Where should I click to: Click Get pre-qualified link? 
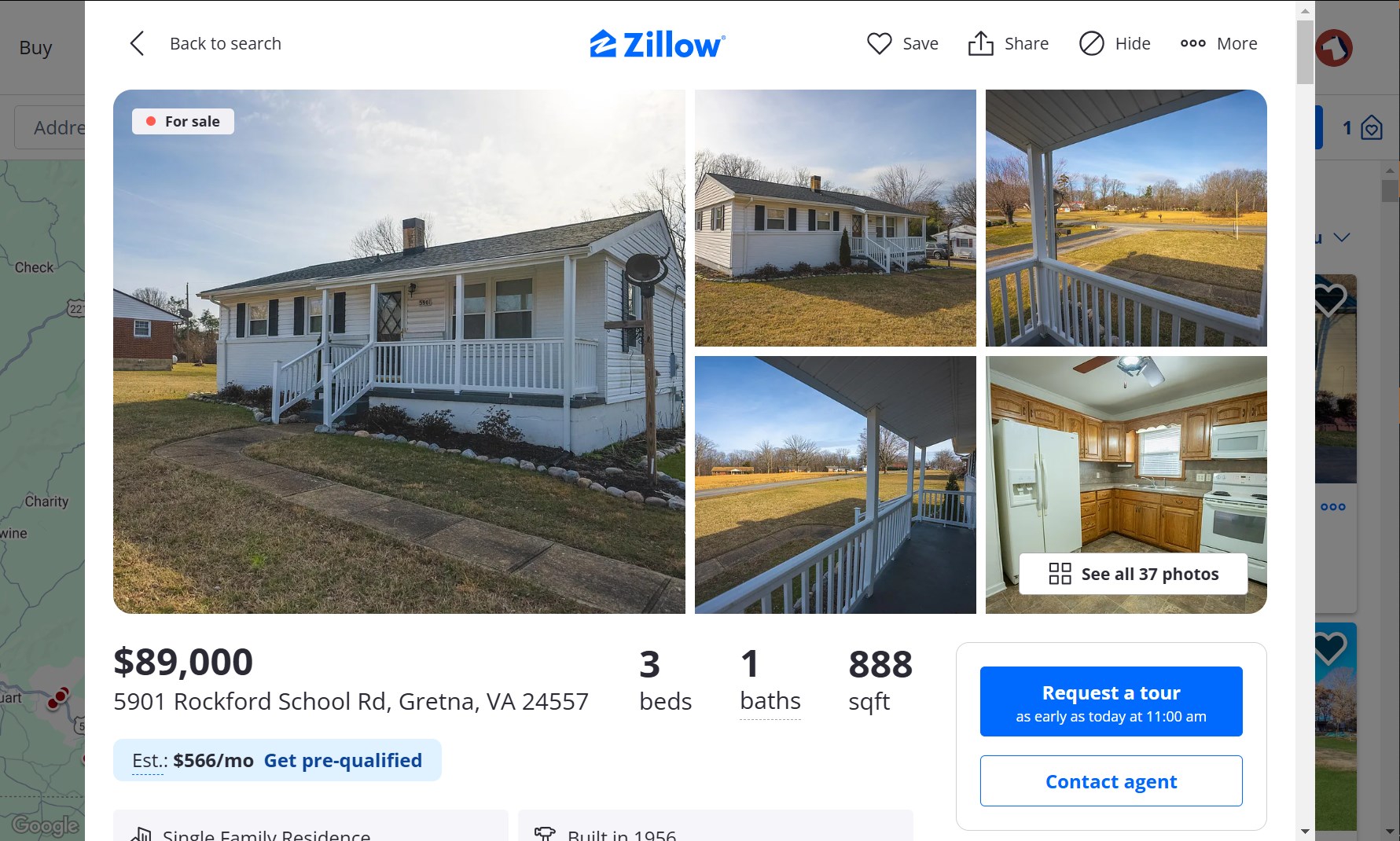(343, 760)
